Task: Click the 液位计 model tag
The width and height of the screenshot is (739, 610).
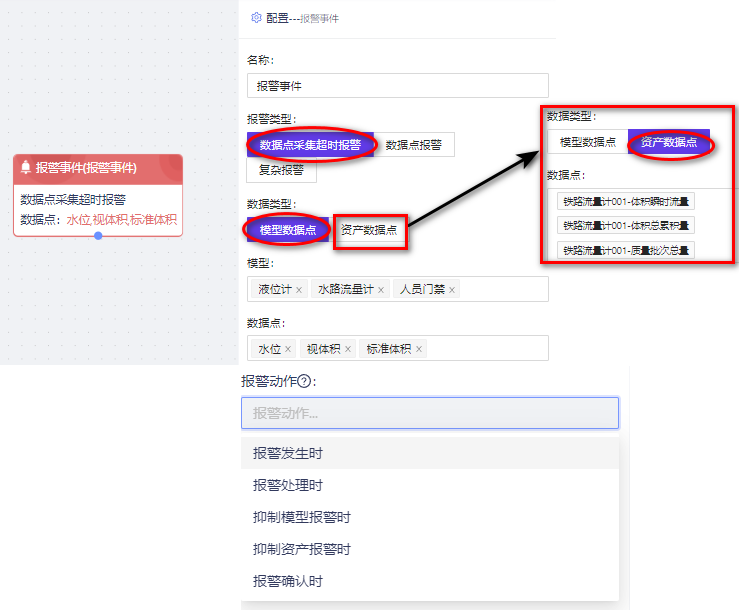Action: point(279,289)
